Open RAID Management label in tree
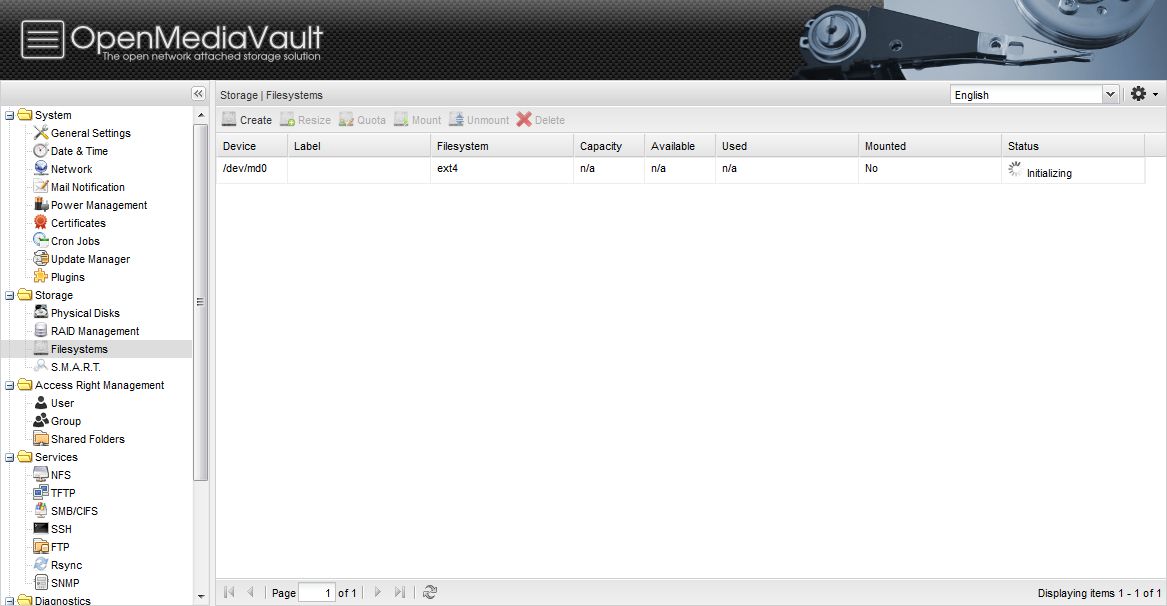Image resolution: width=1167 pixels, height=606 pixels. (x=95, y=331)
